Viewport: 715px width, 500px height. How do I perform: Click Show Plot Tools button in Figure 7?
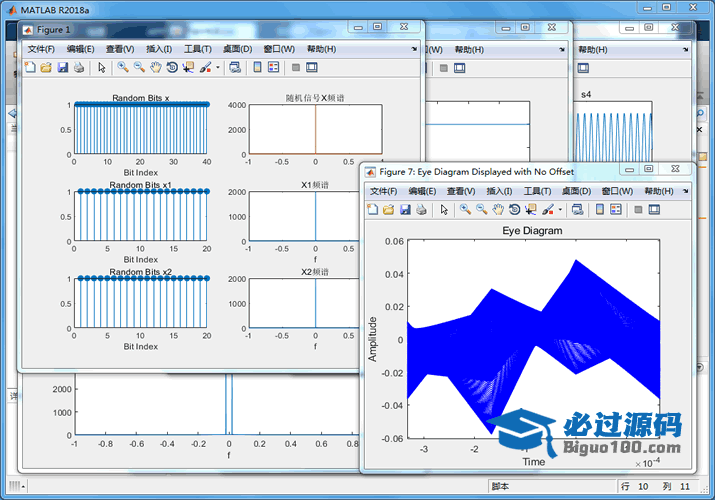[655, 210]
